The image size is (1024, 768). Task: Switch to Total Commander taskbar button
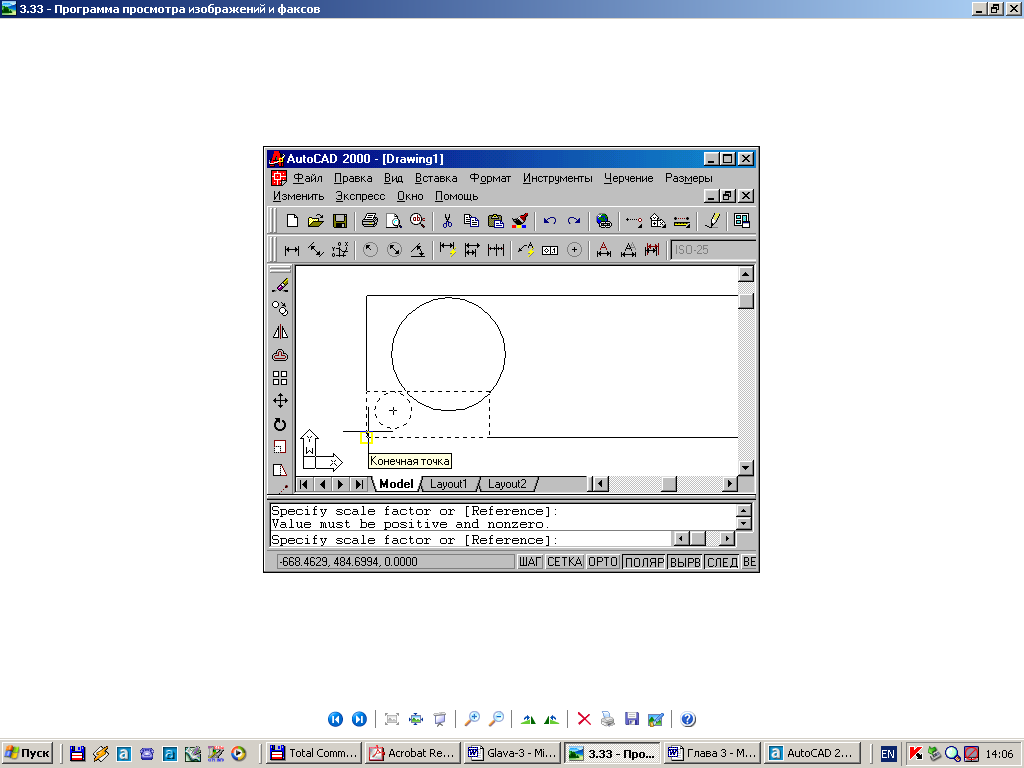311,753
